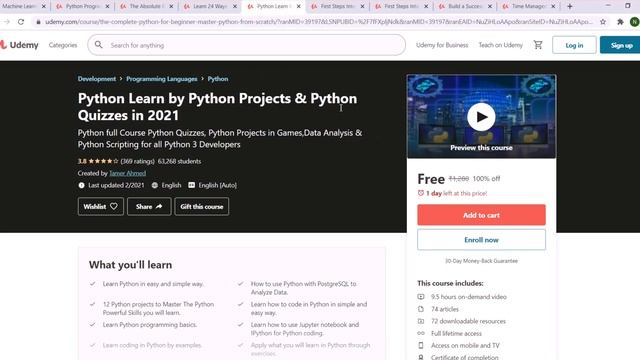Click '63,268 students' text
640x360 pixels.
(179, 161)
